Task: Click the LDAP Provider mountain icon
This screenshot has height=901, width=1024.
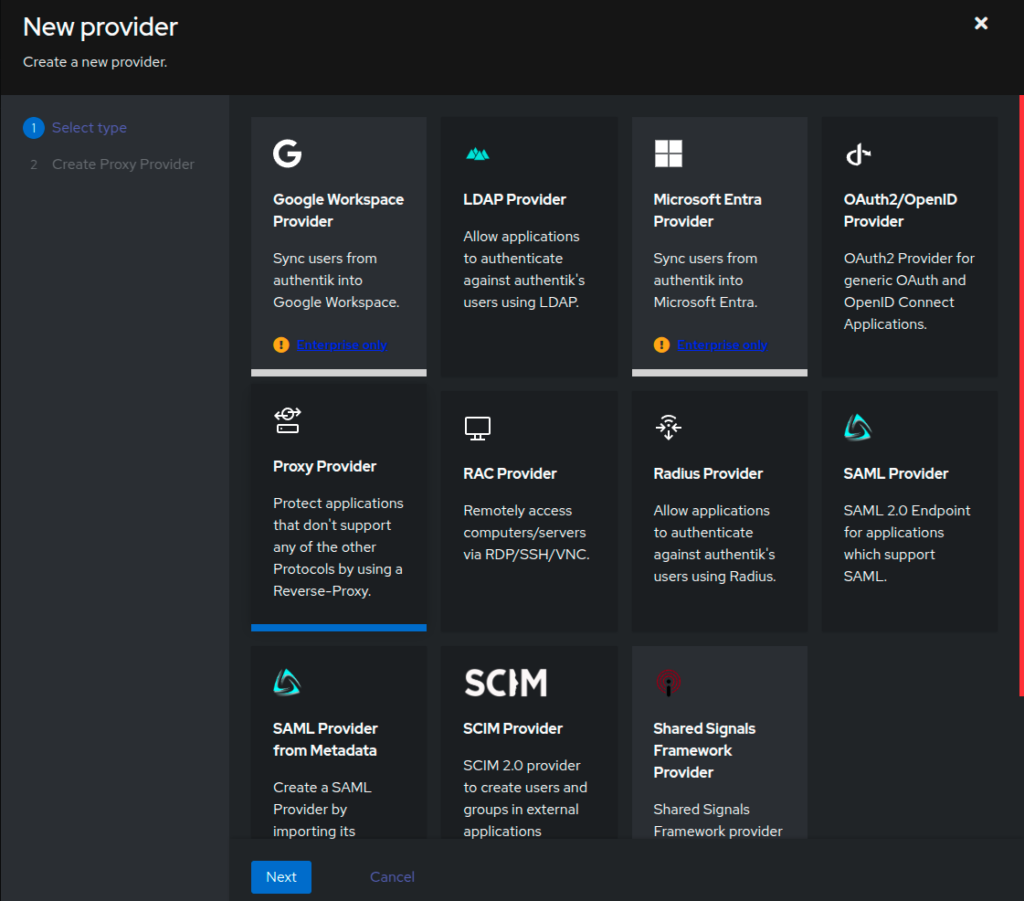Action: click(x=477, y=154)
